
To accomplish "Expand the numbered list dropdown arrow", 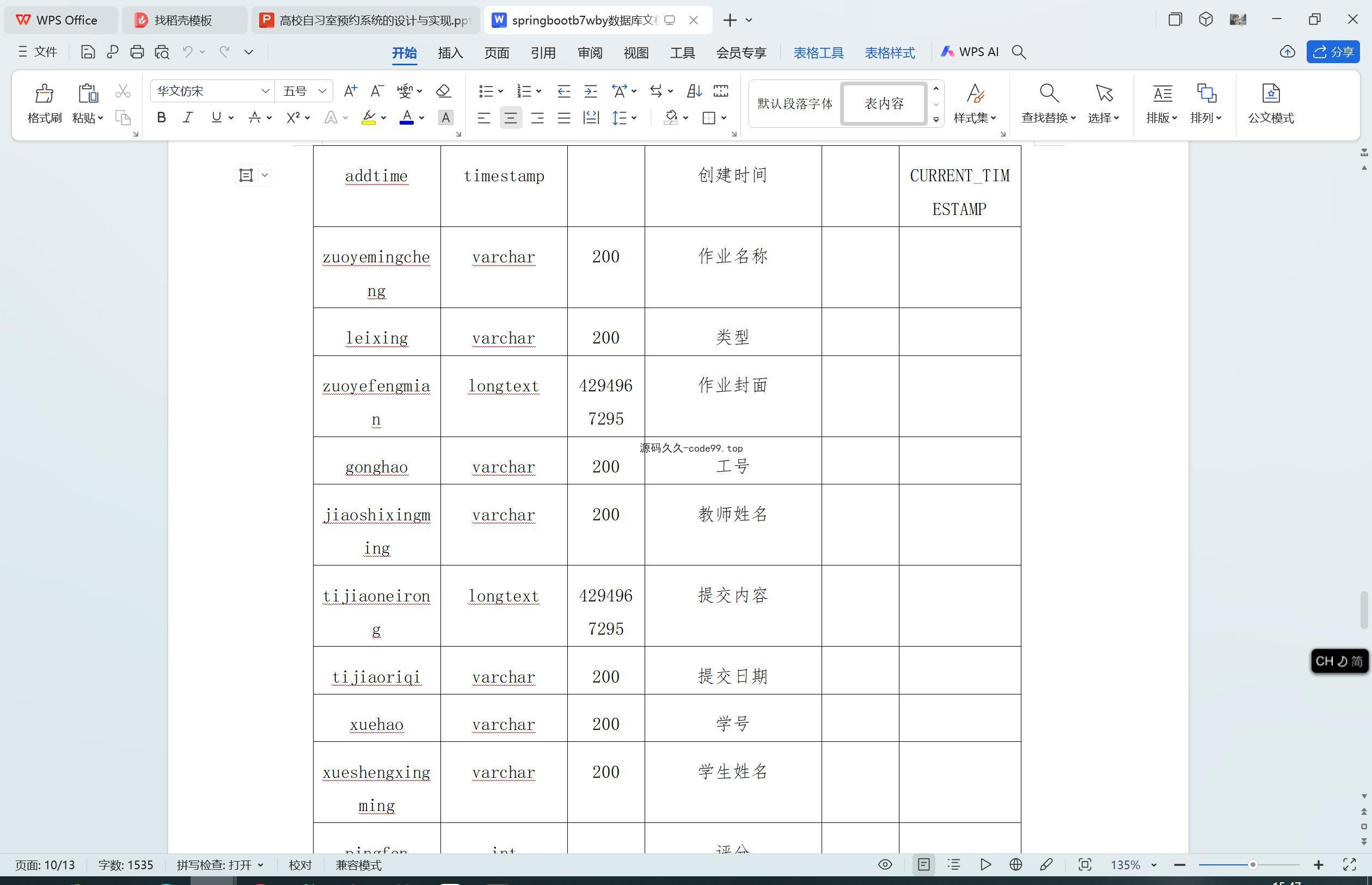I will (x=538, y=91).
